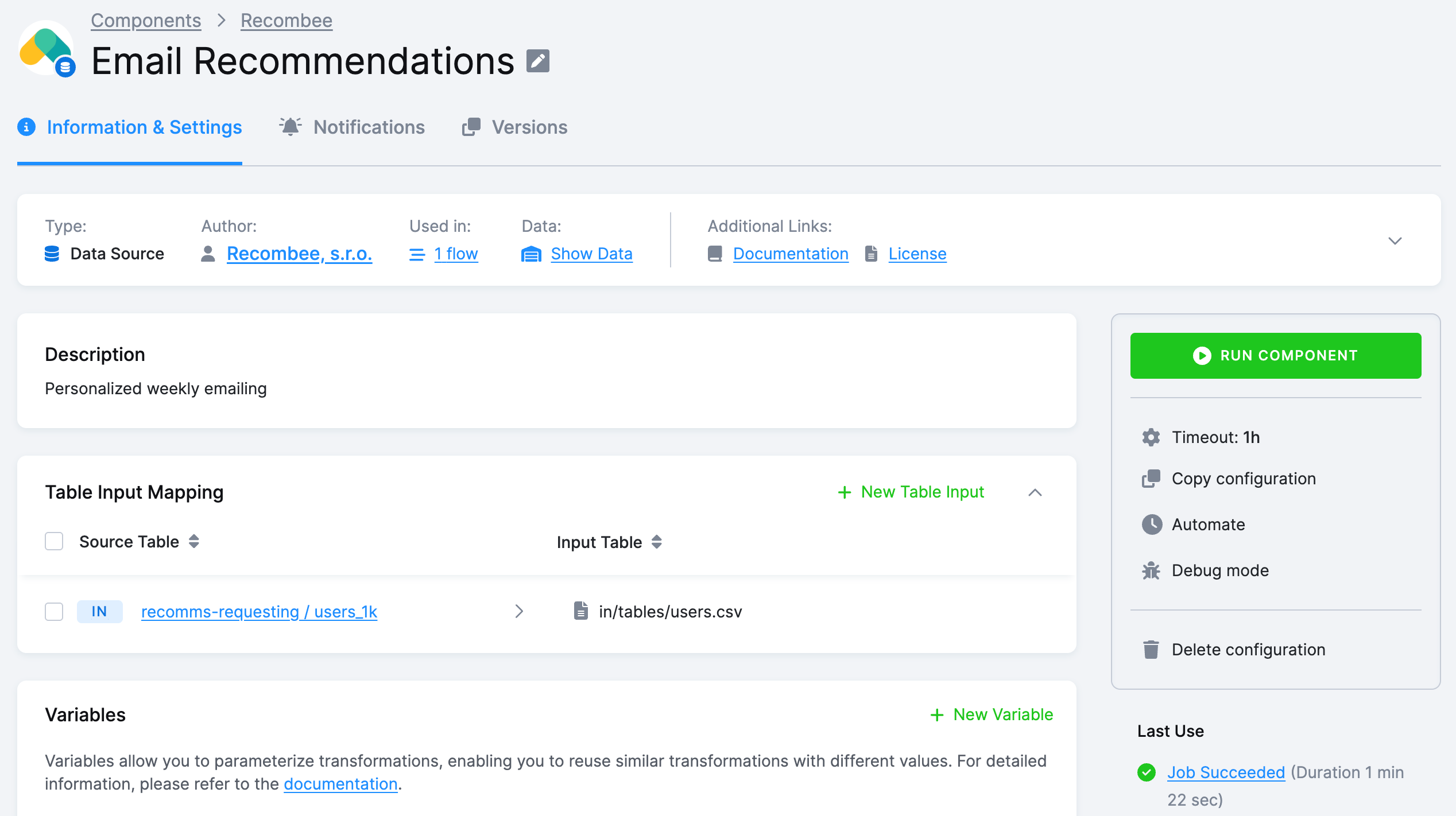Open the recomms-requesting / users_1k table link
The image size is (1456, 816).
(259, 612)
